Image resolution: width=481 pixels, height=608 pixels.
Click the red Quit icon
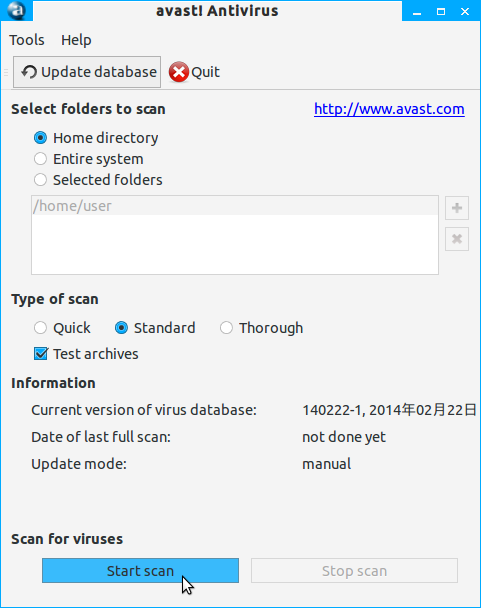[178, 72]
